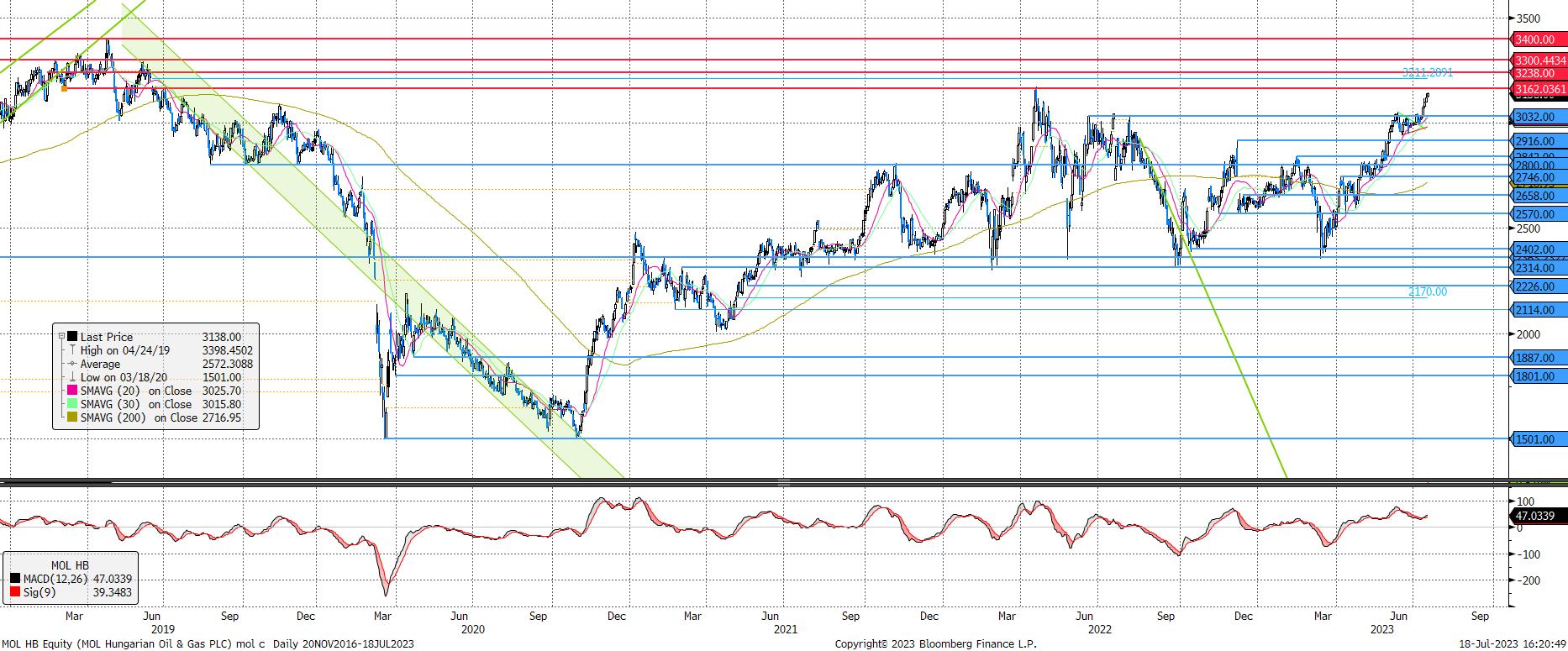Screen dimensions: 1568x651
Task: Click the blue 2570.00 price level tag
Action: [x=1539, y=214]
